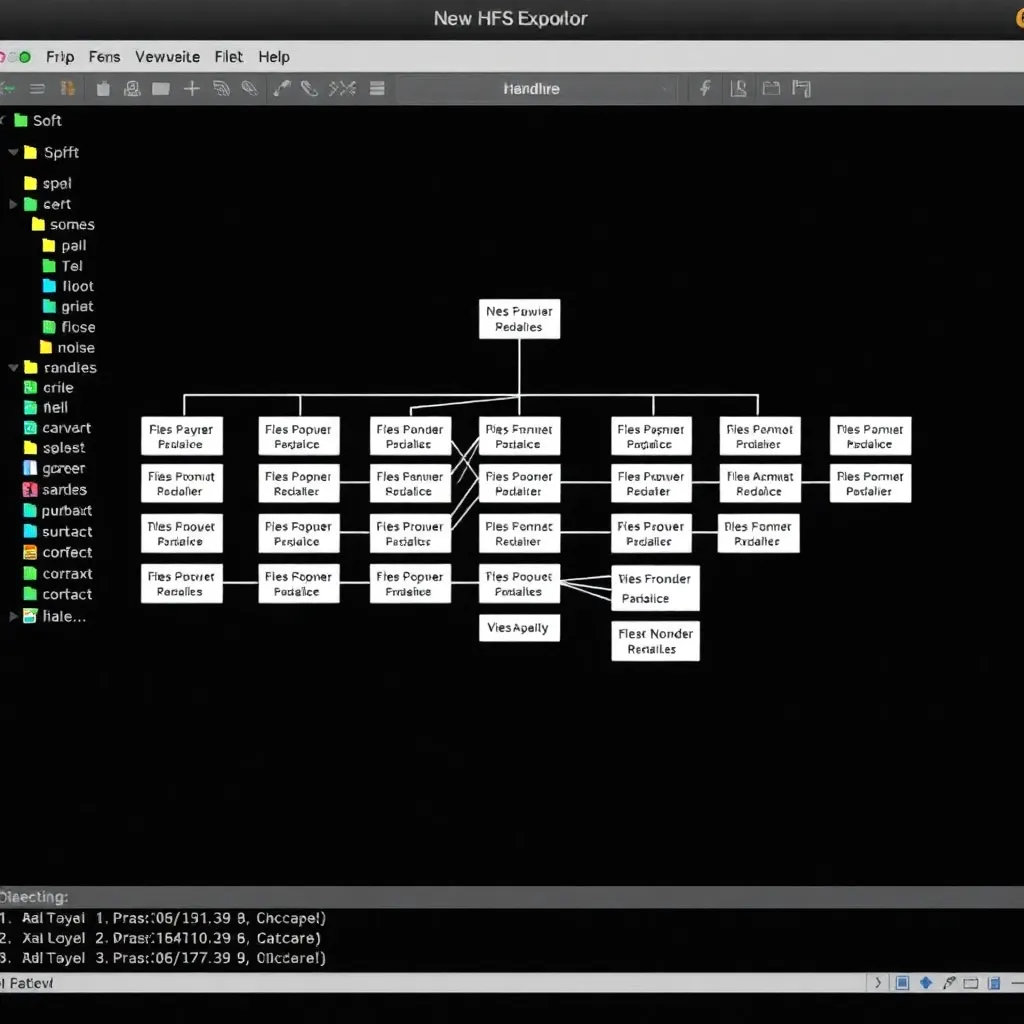Click the Vies Apally node
This screenshot has width=1024, height=1024.
pos(519,628)
